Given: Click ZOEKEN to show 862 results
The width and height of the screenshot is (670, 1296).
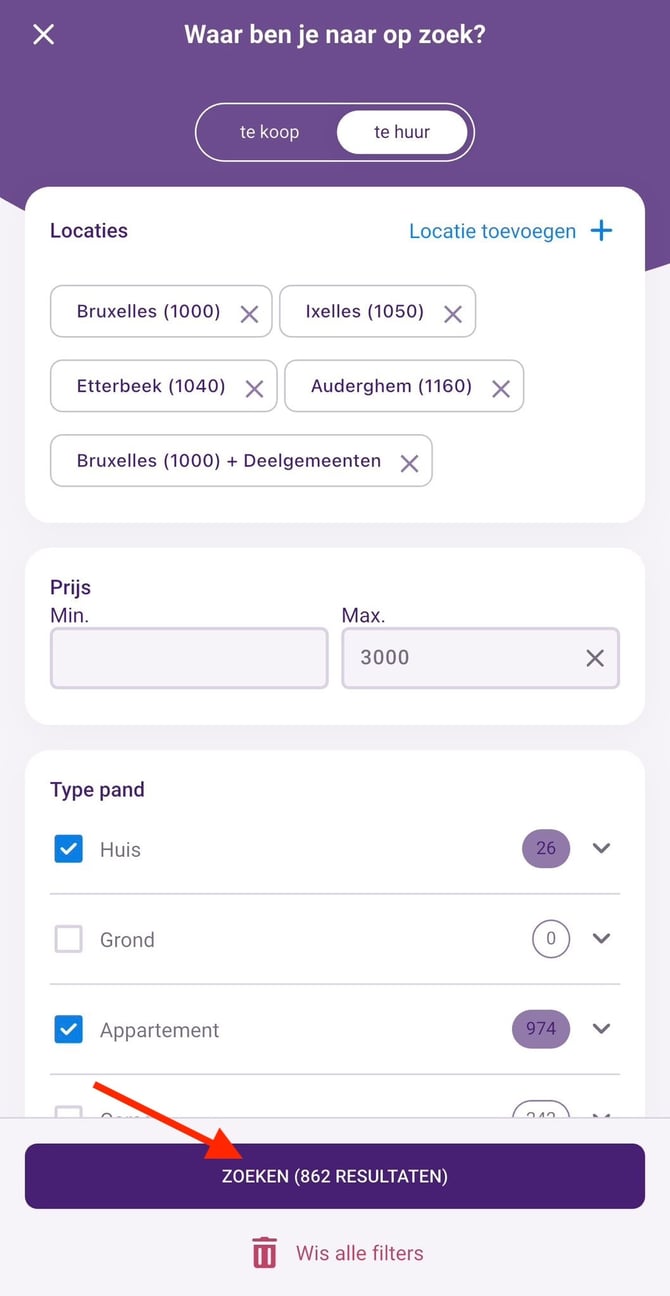Looking at the screenshot, I should pos(335,1176).
